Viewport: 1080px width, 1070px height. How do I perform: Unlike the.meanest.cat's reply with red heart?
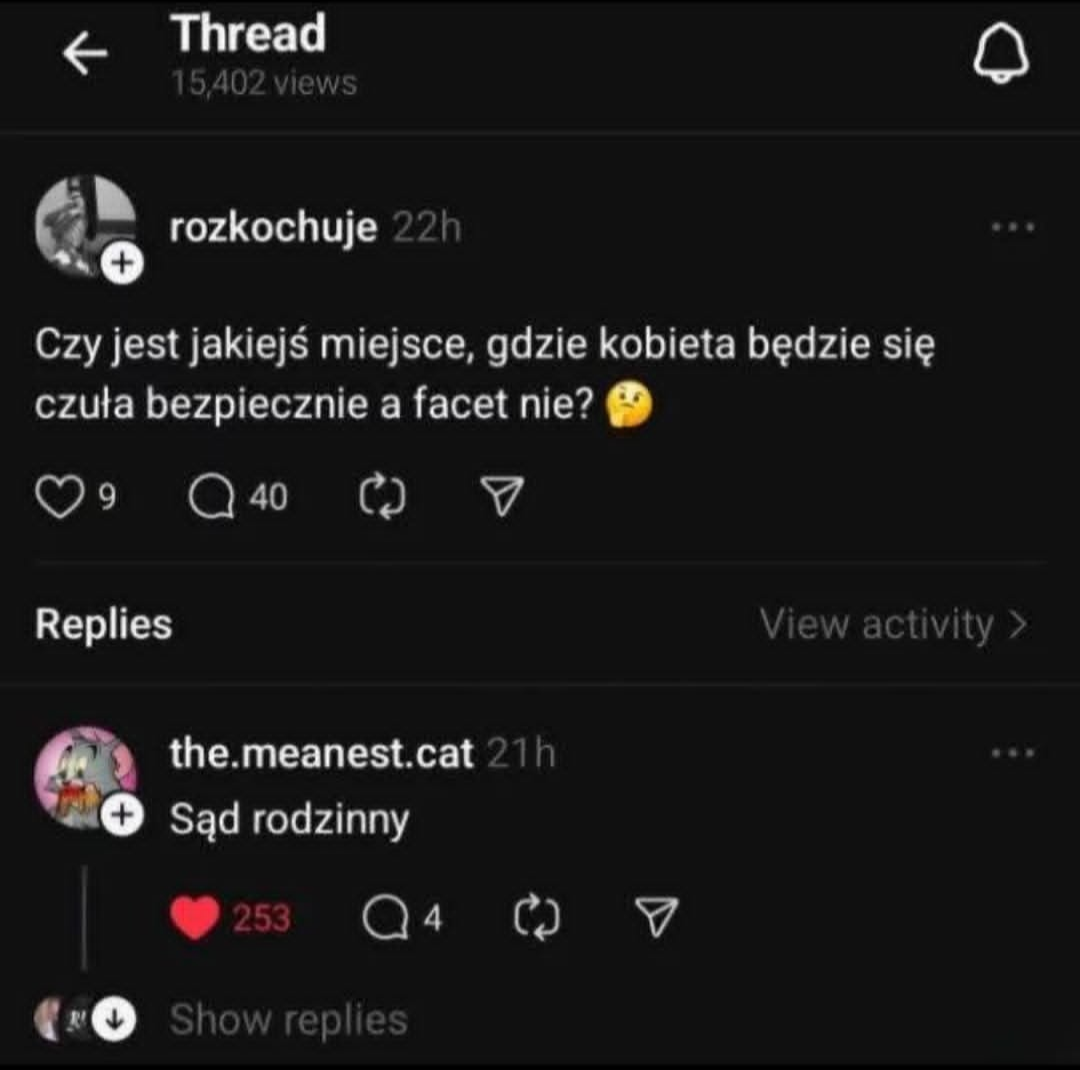195,917
